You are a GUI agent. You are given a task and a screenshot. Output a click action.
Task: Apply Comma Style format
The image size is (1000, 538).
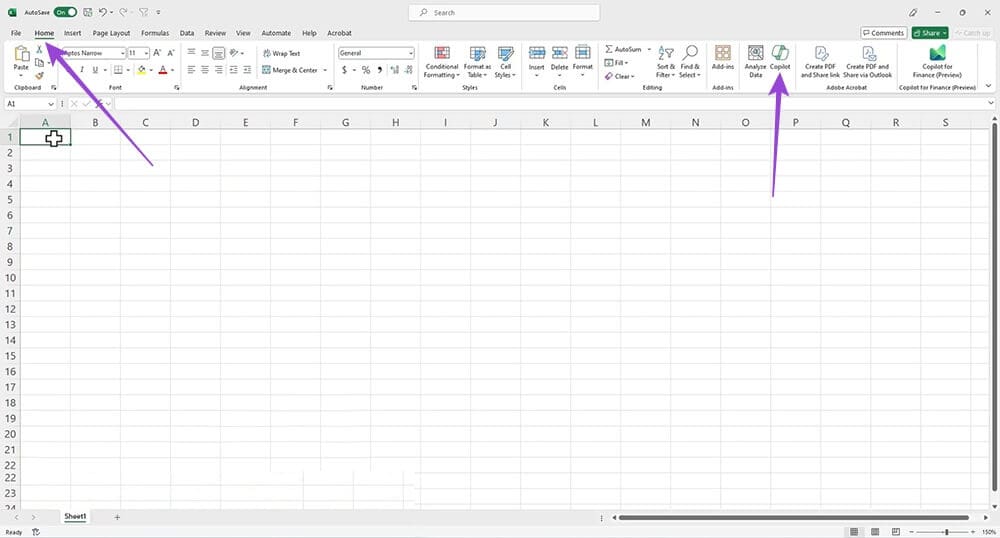point(380,70)
